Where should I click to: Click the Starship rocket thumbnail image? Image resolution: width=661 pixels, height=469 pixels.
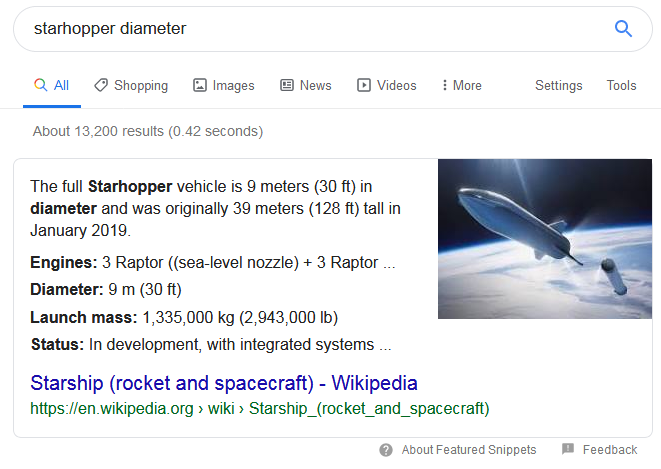(544, 239)
